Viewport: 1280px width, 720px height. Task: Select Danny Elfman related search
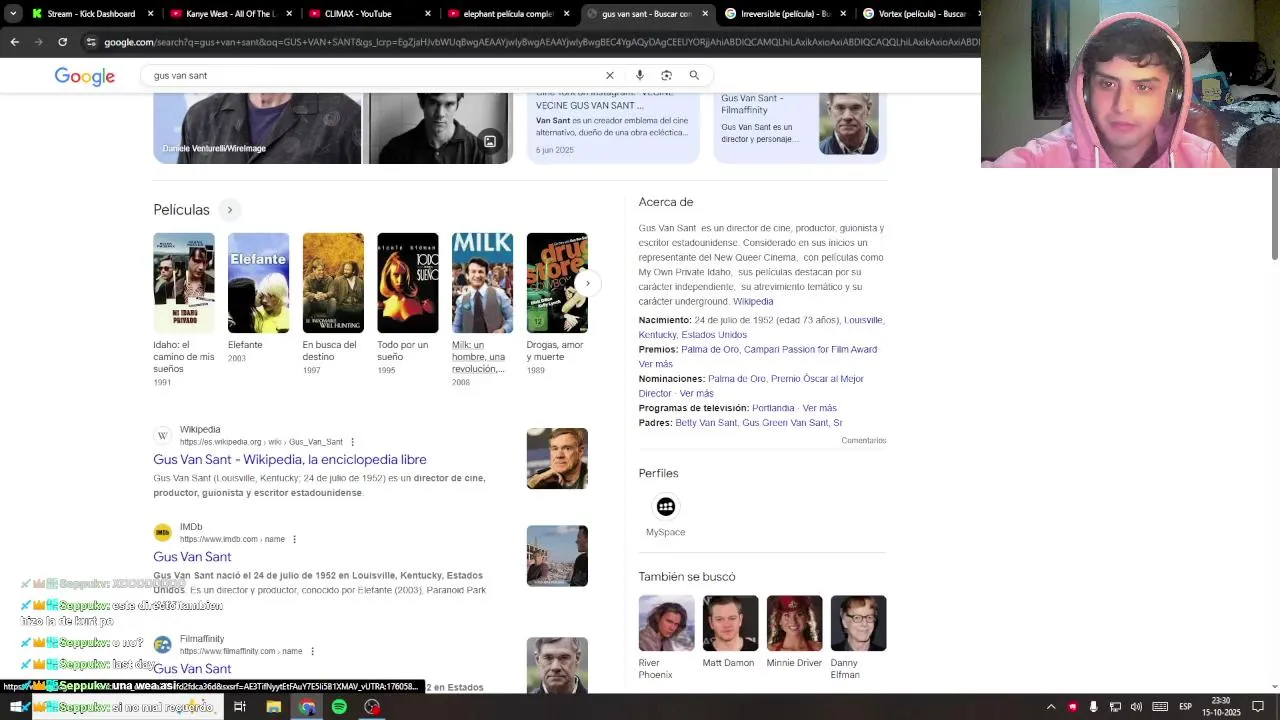[x=858, y=638]
